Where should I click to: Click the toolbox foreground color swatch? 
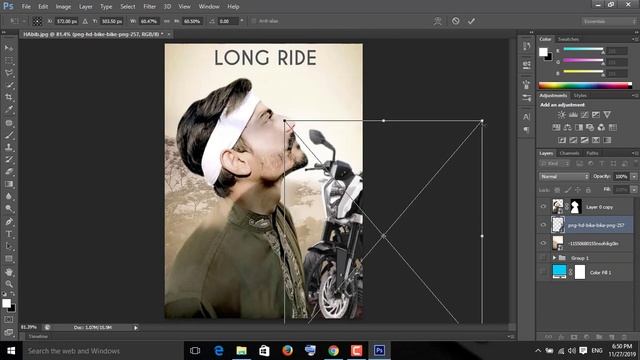coord(6,303)
